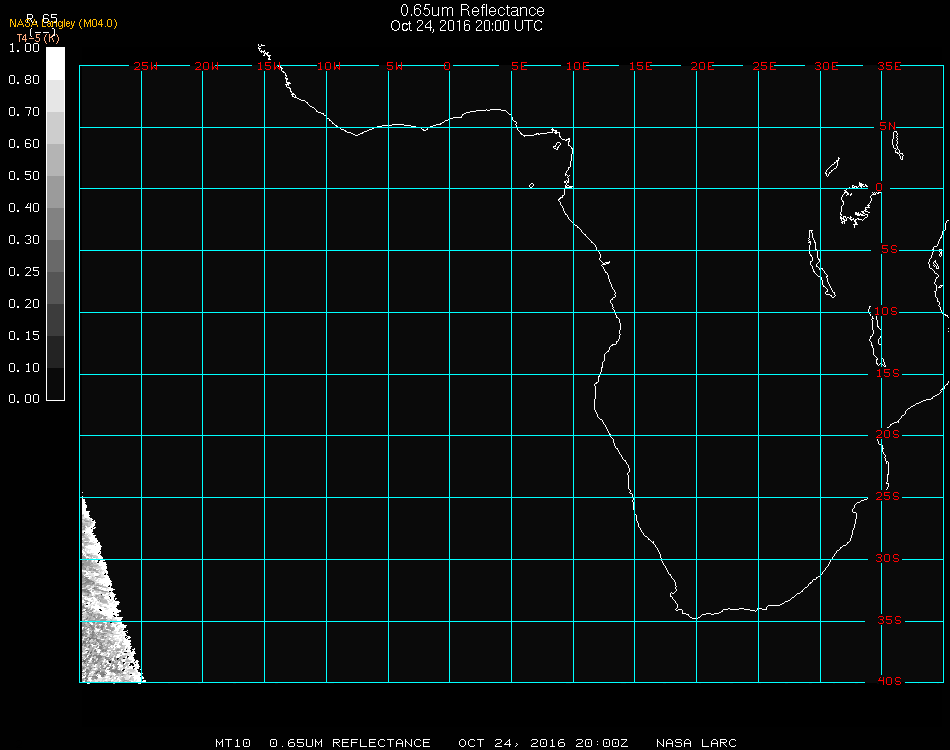The width and height of the screenshot is (950, 750).
Task: Click the 20E longitude label
Action: [703, 67]
